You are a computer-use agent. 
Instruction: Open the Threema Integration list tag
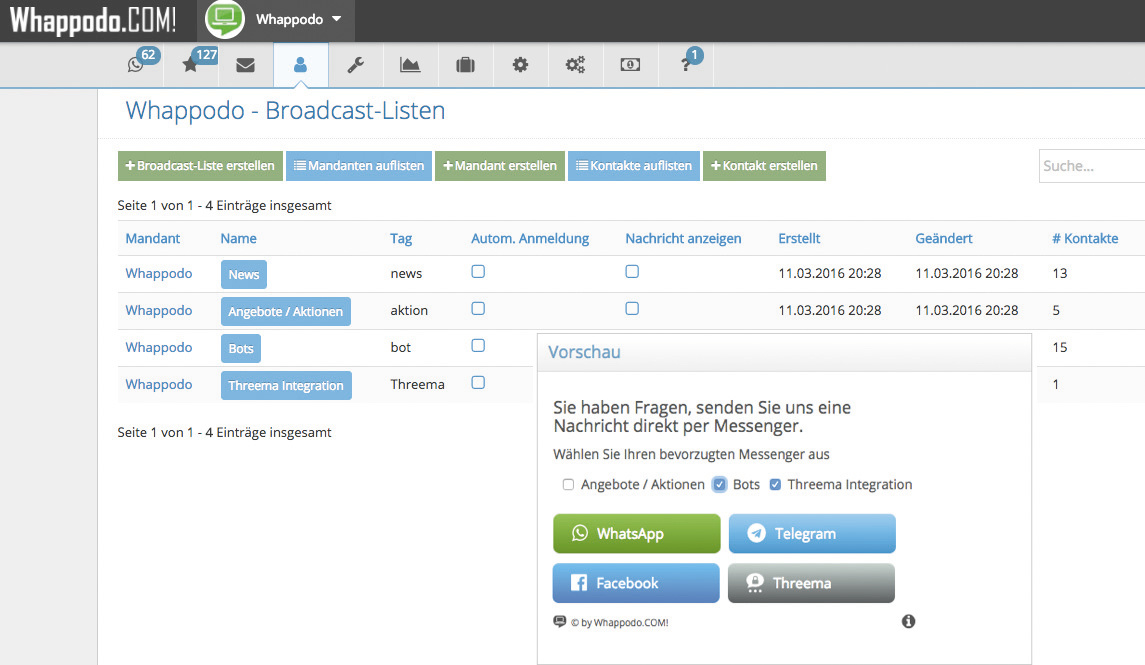pyautogui.click(x=286, y=385)
